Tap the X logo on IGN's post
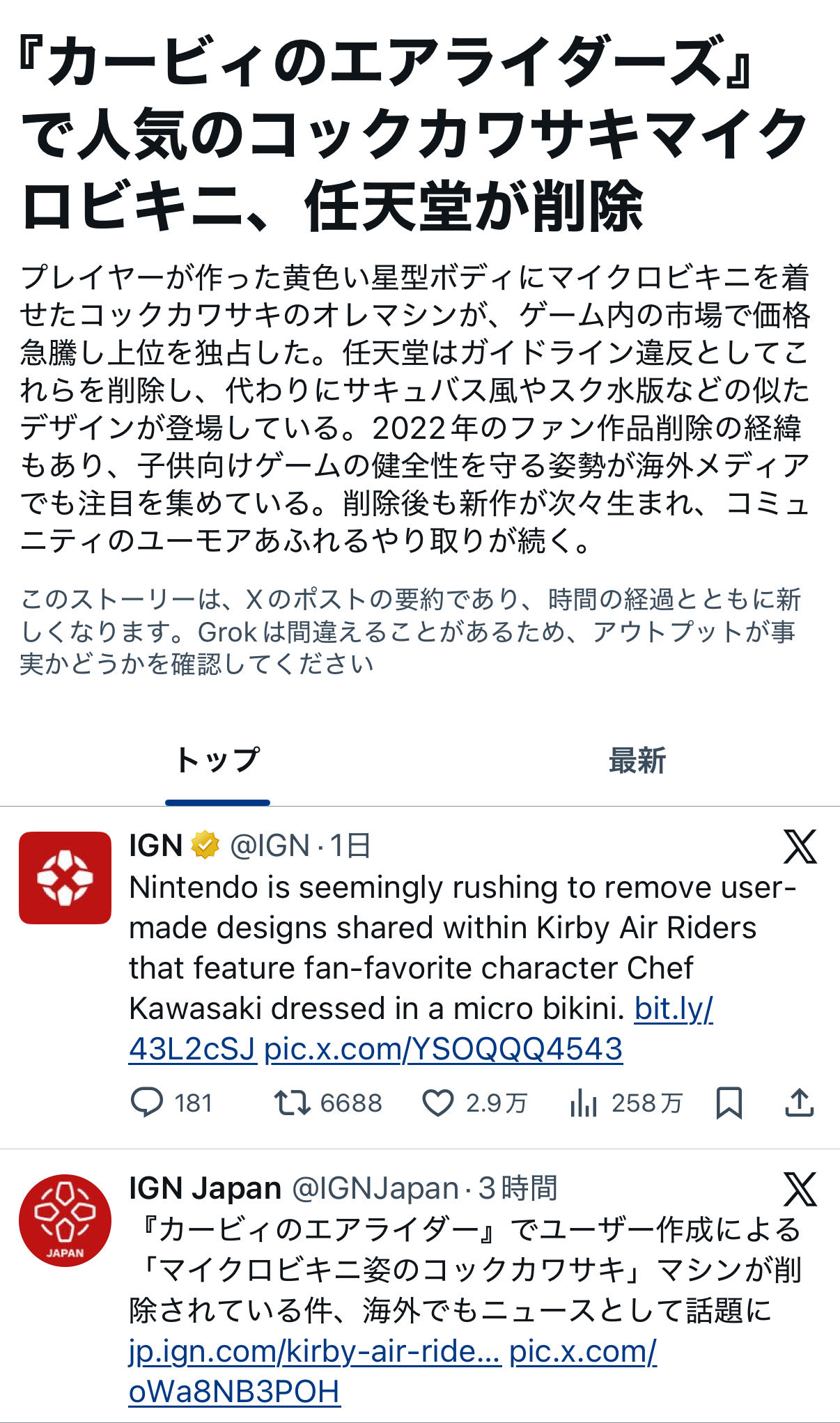 point(800,846)
